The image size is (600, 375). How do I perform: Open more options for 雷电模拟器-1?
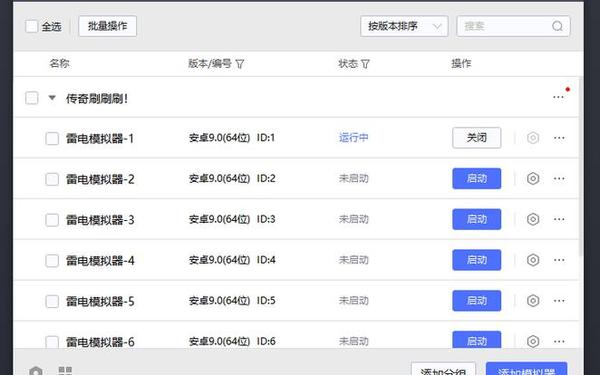559,138
